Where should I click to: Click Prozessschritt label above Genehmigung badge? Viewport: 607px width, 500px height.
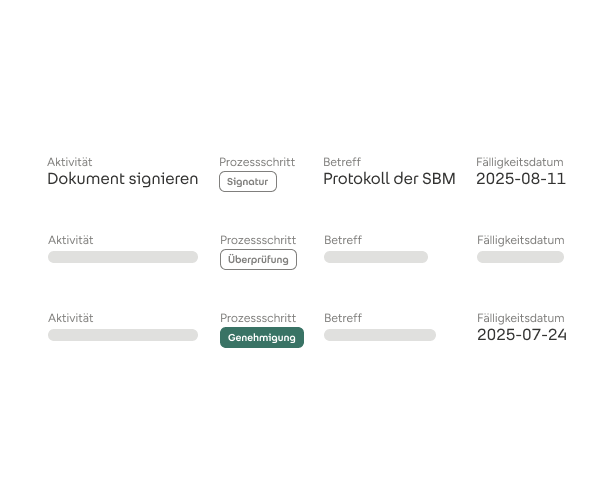pyautogui.click(x=258, y=318)
